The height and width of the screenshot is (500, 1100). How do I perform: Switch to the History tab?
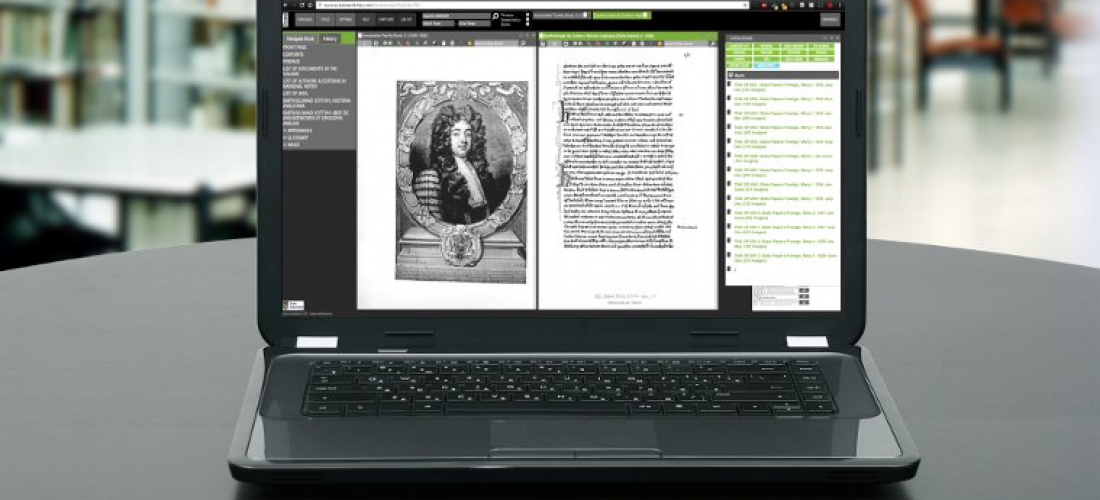click(330, 39)
